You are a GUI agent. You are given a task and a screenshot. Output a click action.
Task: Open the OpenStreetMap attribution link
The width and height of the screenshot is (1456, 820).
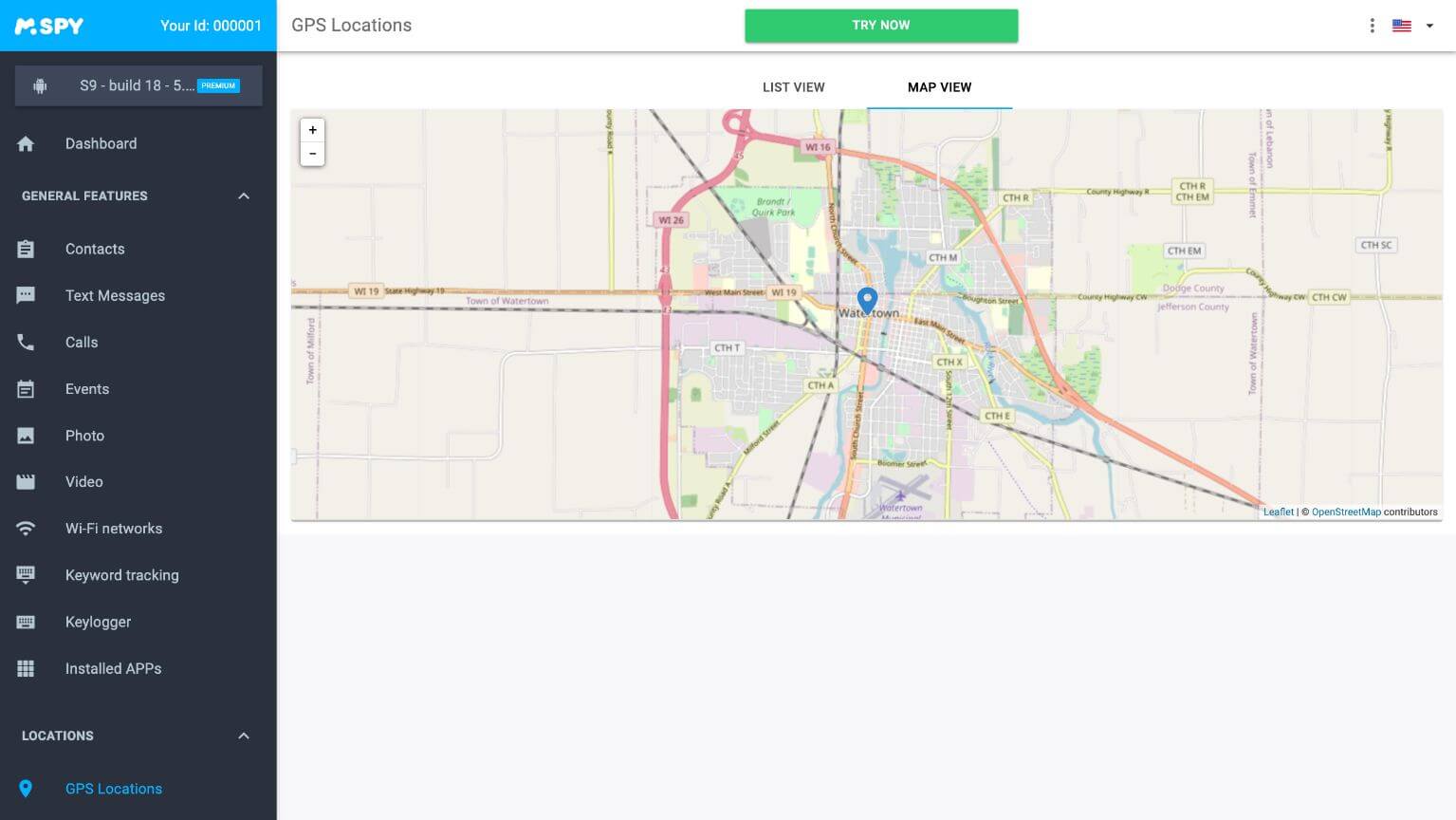1346,512
